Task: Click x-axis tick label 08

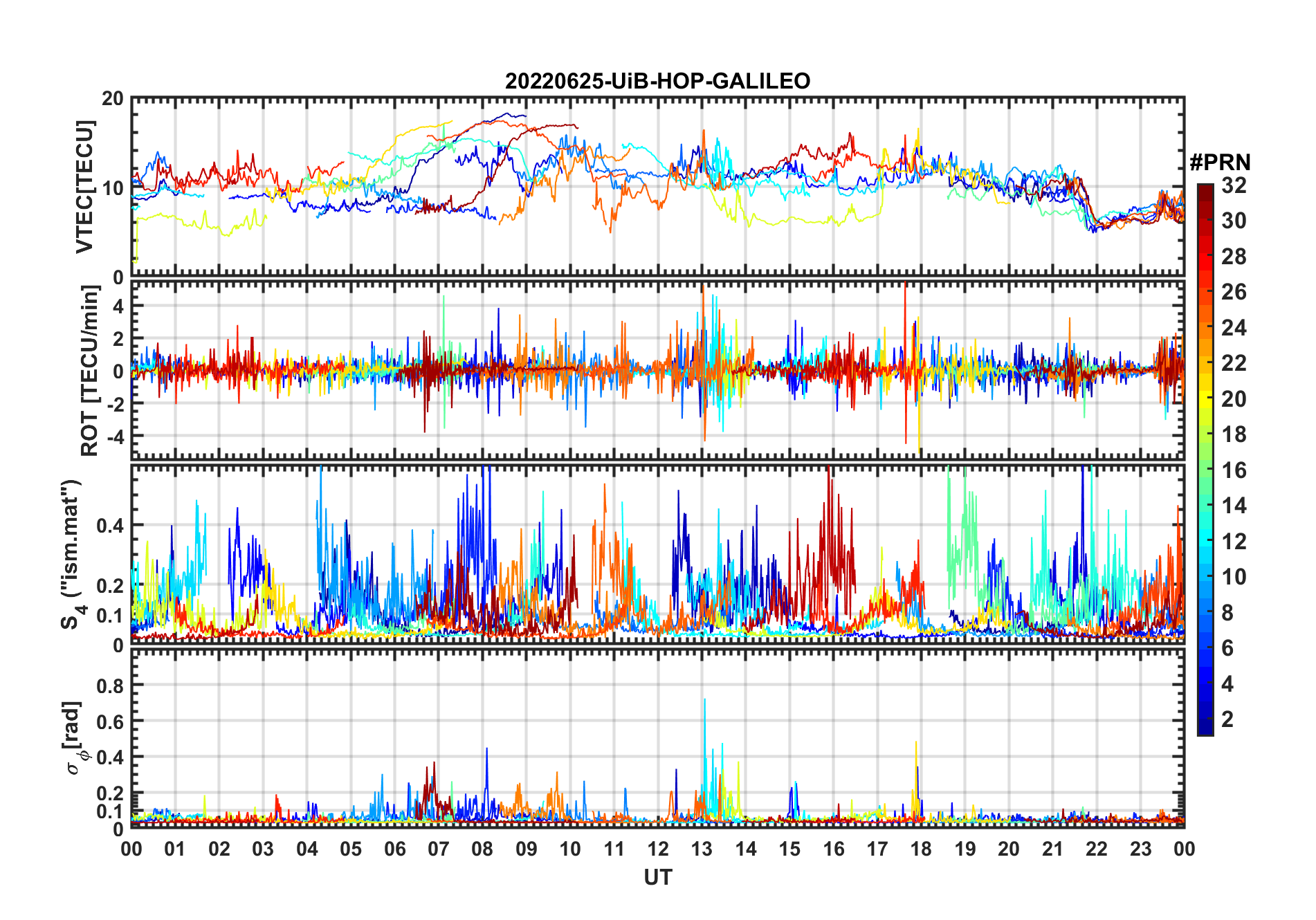Action: pyautogui.click(x=482, y=849)
